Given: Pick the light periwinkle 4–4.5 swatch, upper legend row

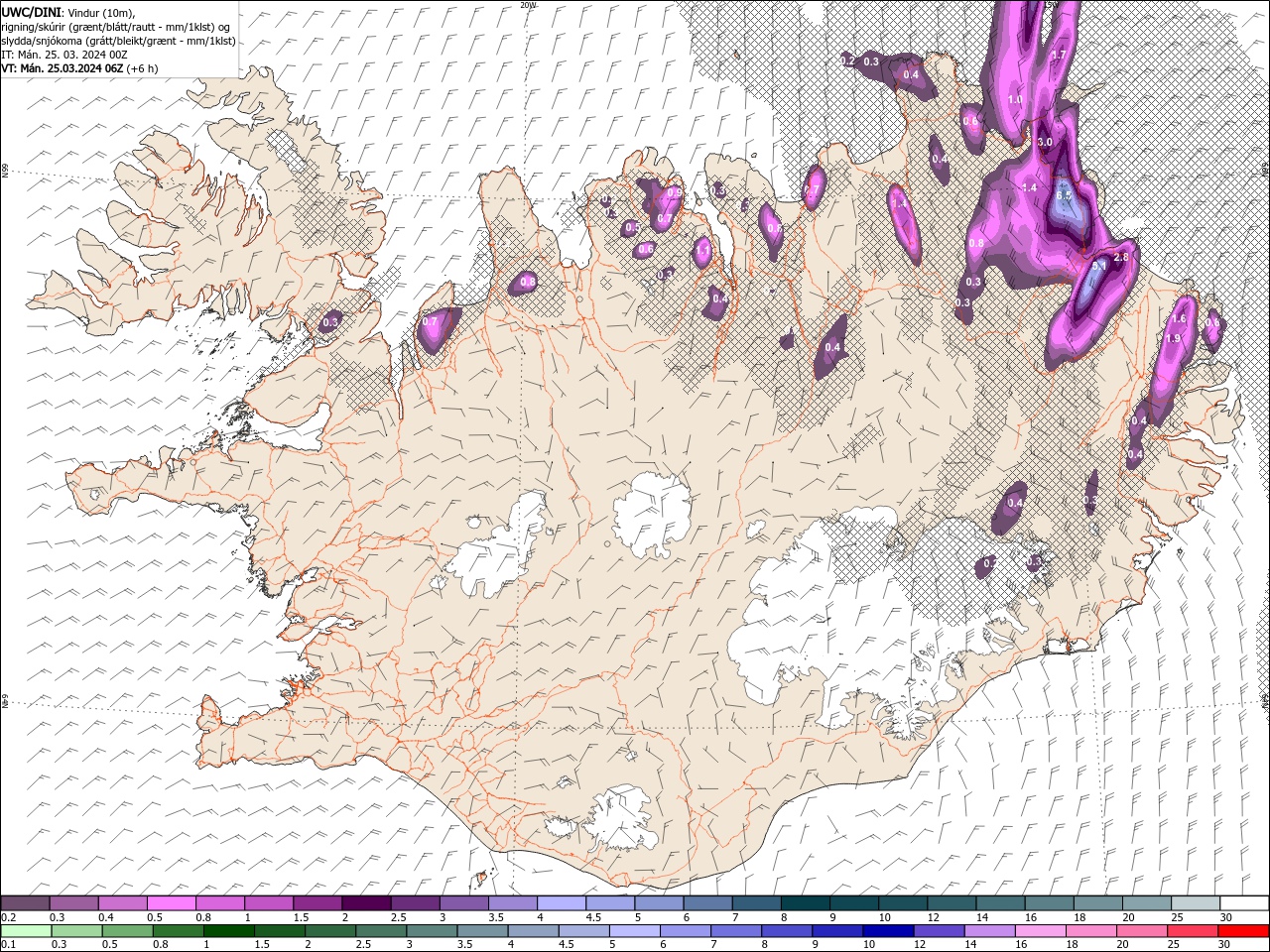Looking at the screenshot, I should click(x=562, y=903).
